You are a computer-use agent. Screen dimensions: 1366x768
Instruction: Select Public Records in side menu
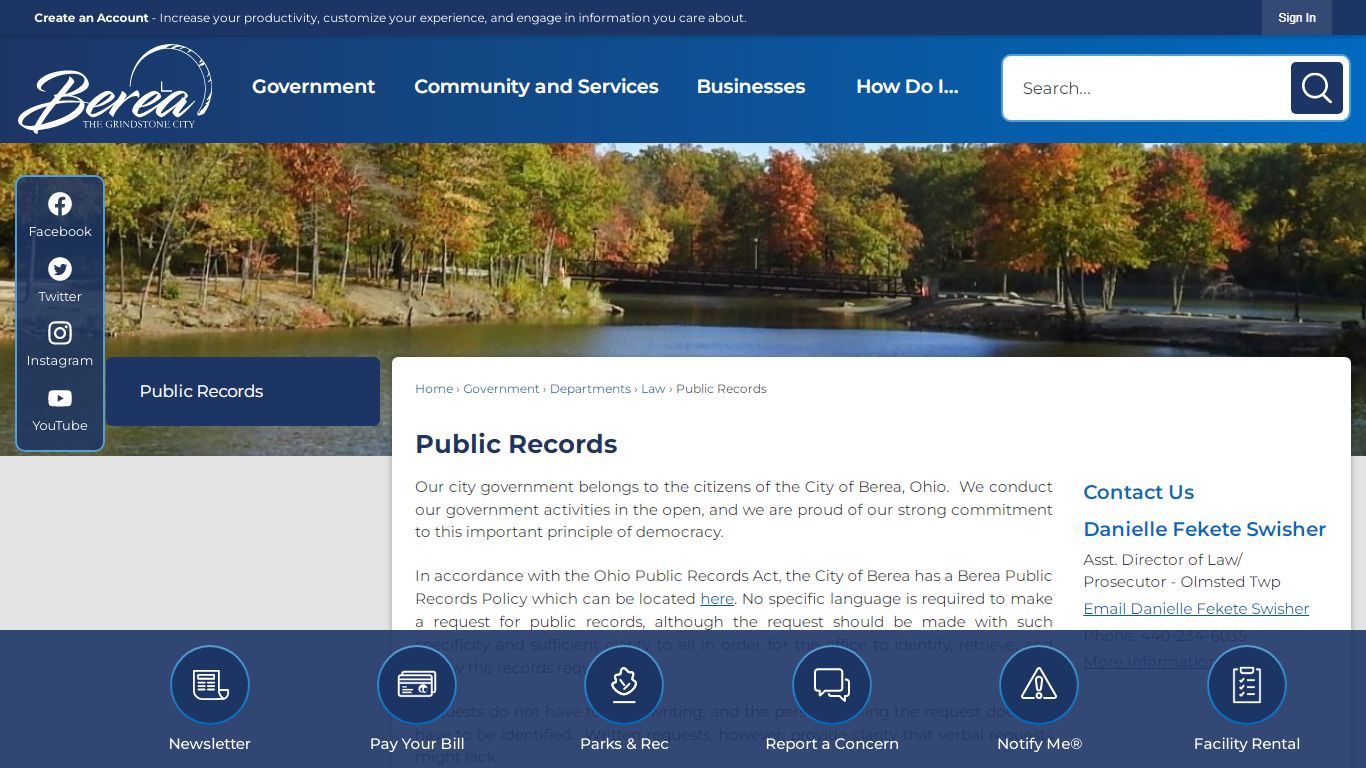tap(243, 391)
